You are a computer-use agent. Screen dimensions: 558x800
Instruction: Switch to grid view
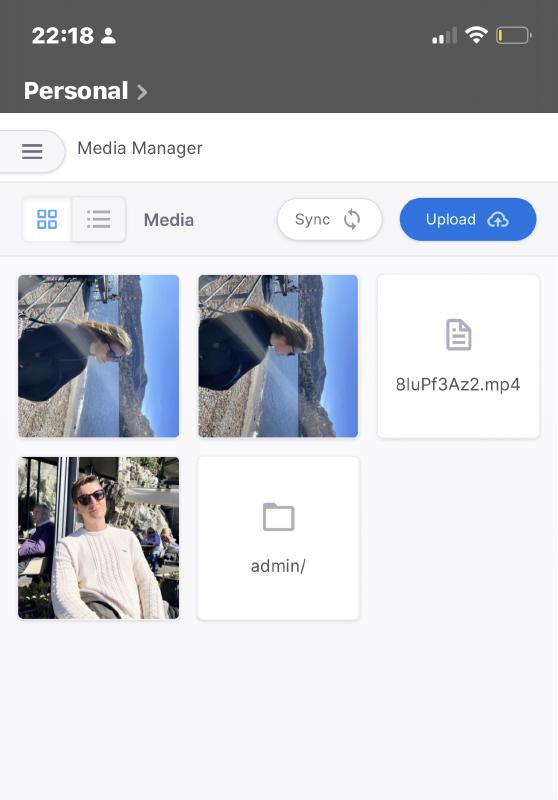point(47,219)
